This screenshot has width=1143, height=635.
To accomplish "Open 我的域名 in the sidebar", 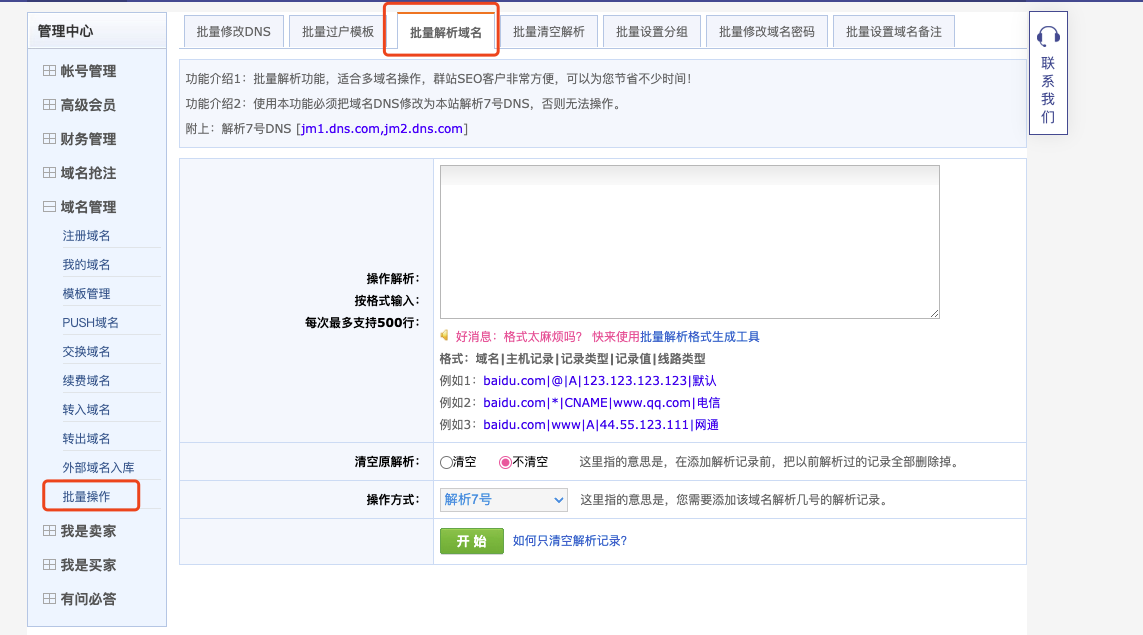I will 86,265.
